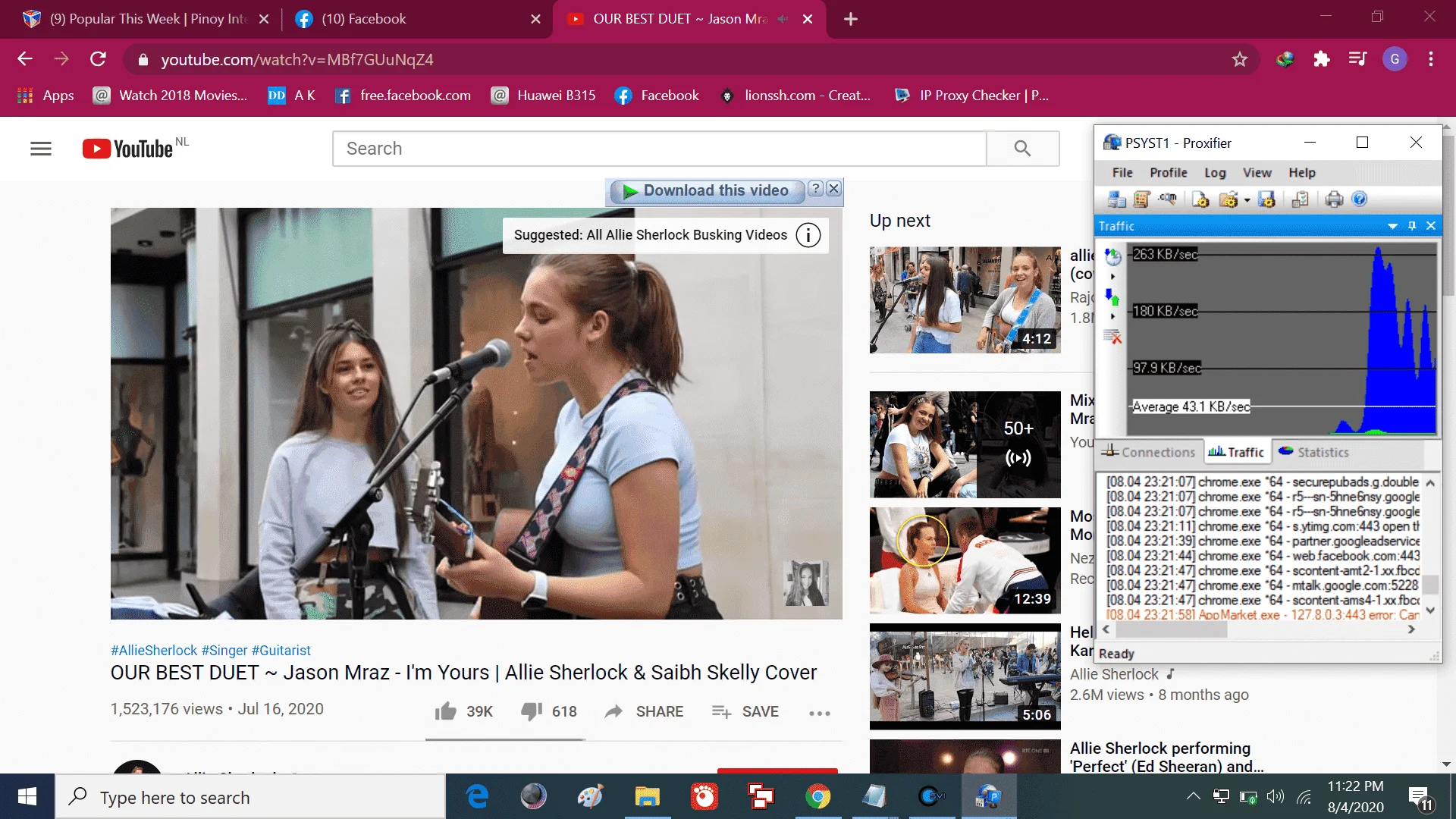Screen dimensions: 1456x819
Task: Open the #AllieSherlock hashtag link
Action: tap(154, 651)
